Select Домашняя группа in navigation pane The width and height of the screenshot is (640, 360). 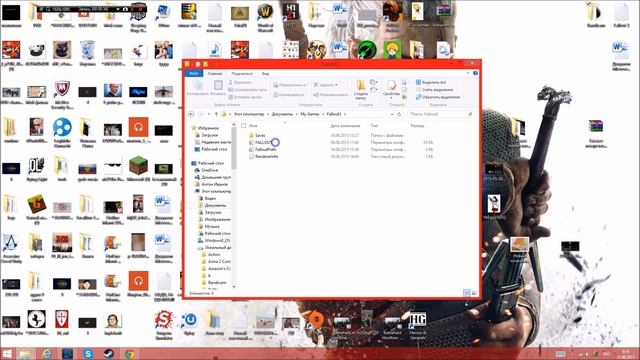pos(213,177)
